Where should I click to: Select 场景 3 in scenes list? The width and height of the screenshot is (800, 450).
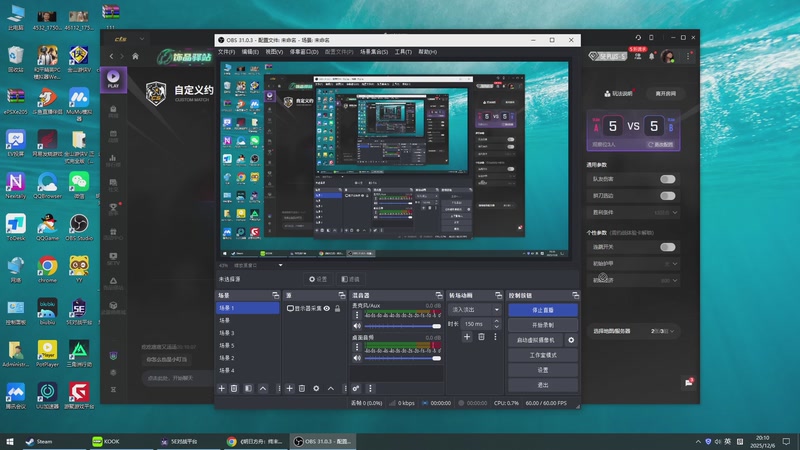247,333
